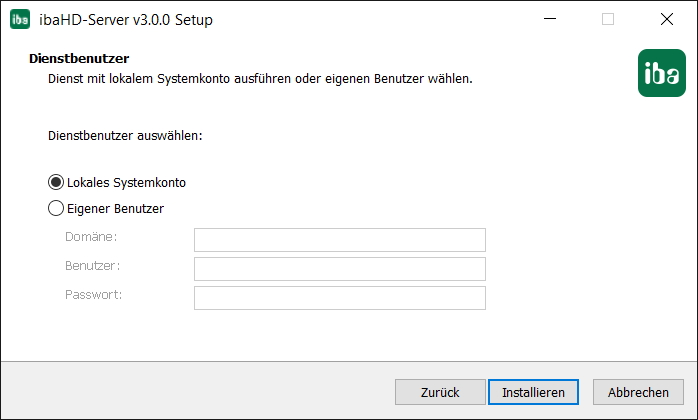Click the green iba logo in the header

click(x=661, y=73)
